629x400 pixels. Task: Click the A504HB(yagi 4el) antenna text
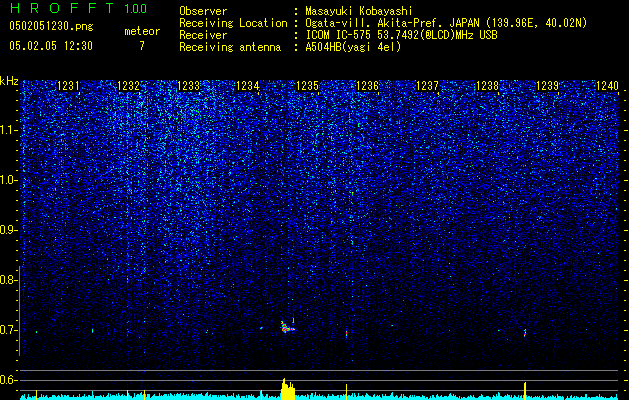(x=353, y=47)
